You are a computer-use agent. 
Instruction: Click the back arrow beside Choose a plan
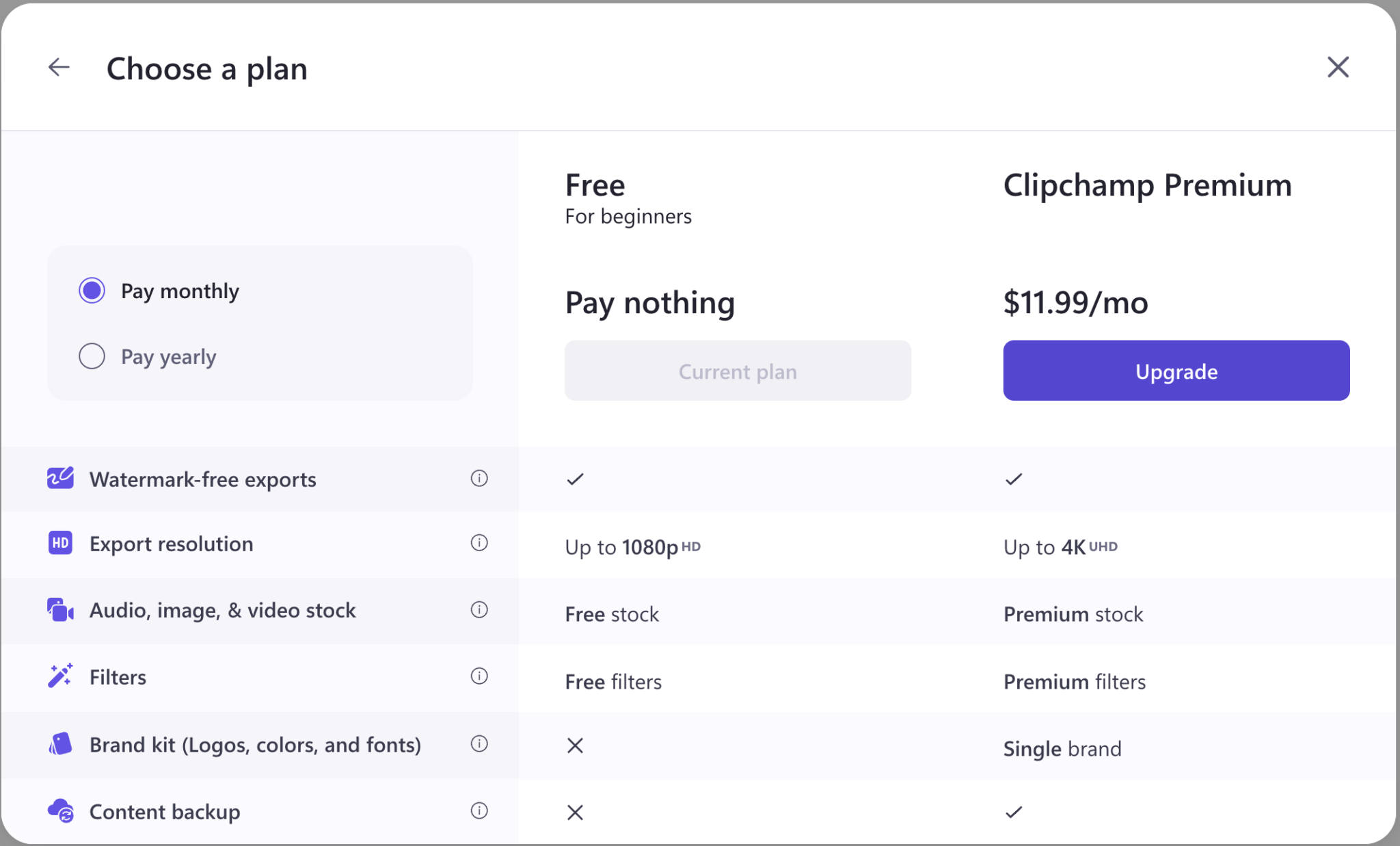pyautogui.click(x=59, y=67)
